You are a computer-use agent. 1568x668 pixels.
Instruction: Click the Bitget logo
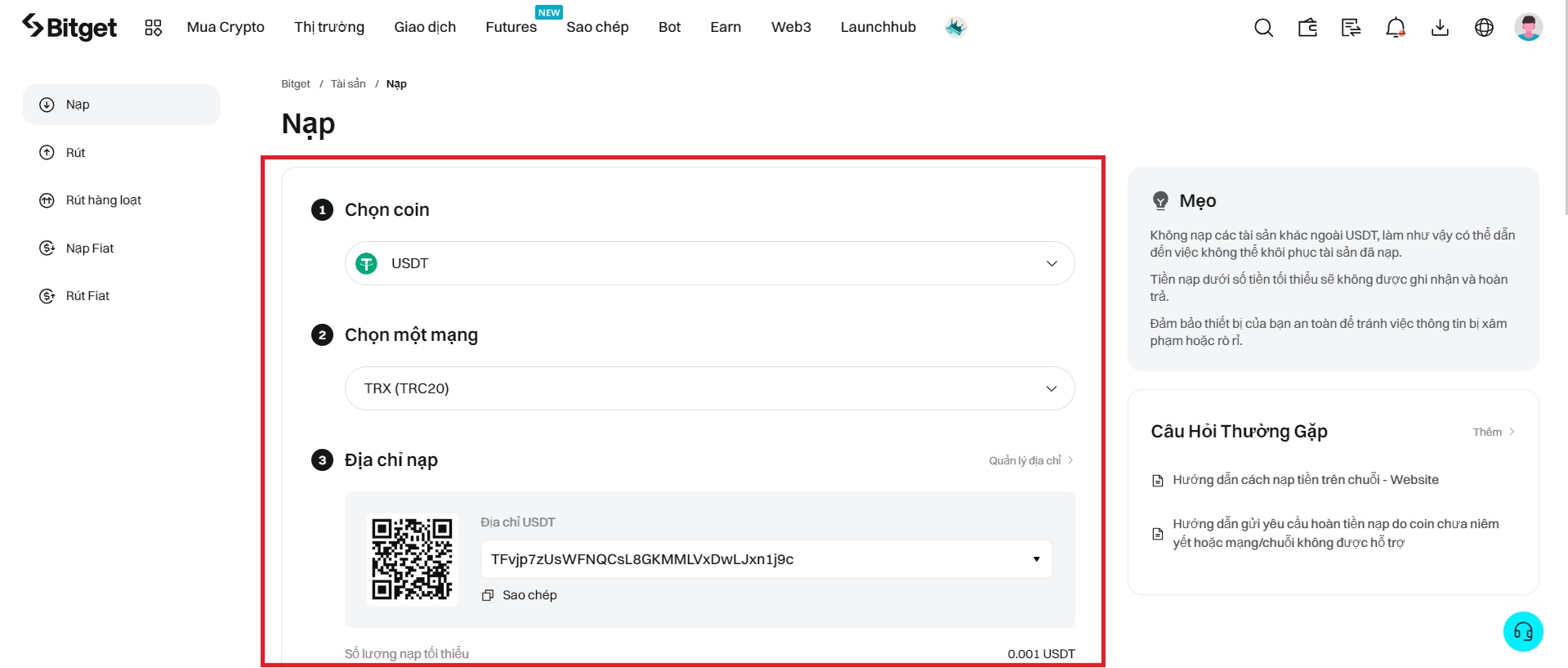click(69, 27)
